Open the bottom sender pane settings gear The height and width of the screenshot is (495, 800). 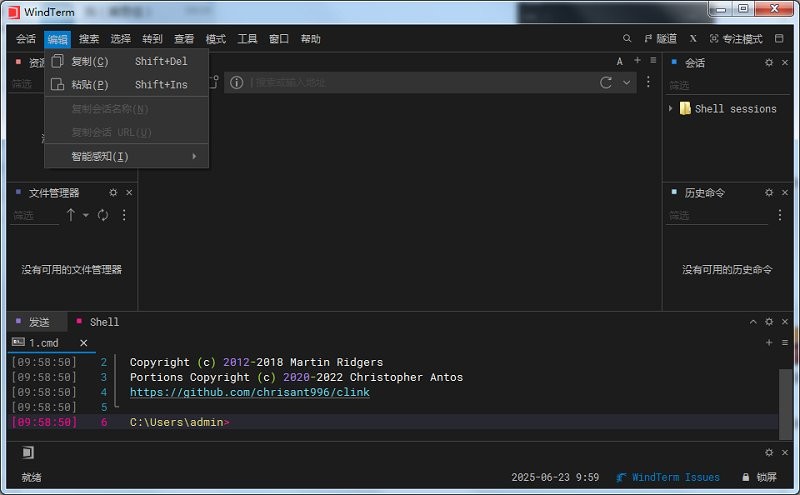(x=769, y=452)
